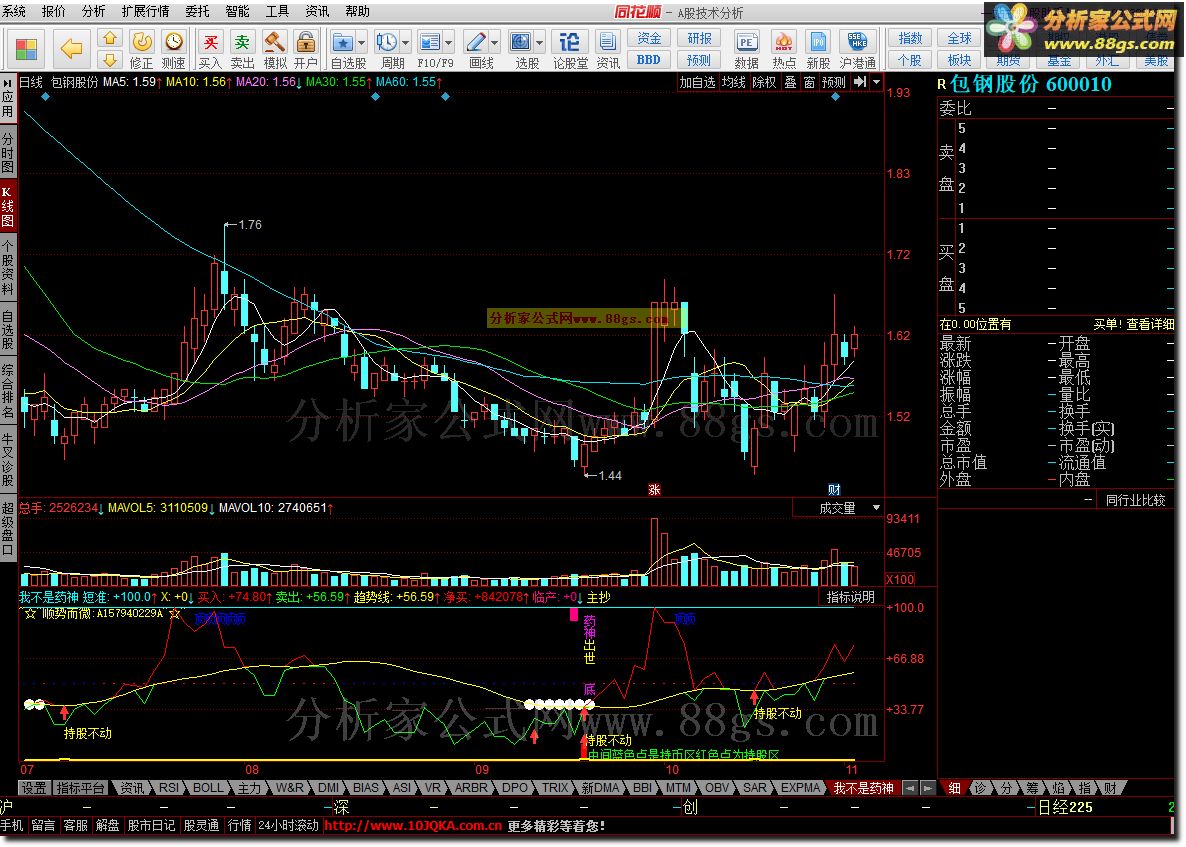Click the BBD button

pos(648,60)
